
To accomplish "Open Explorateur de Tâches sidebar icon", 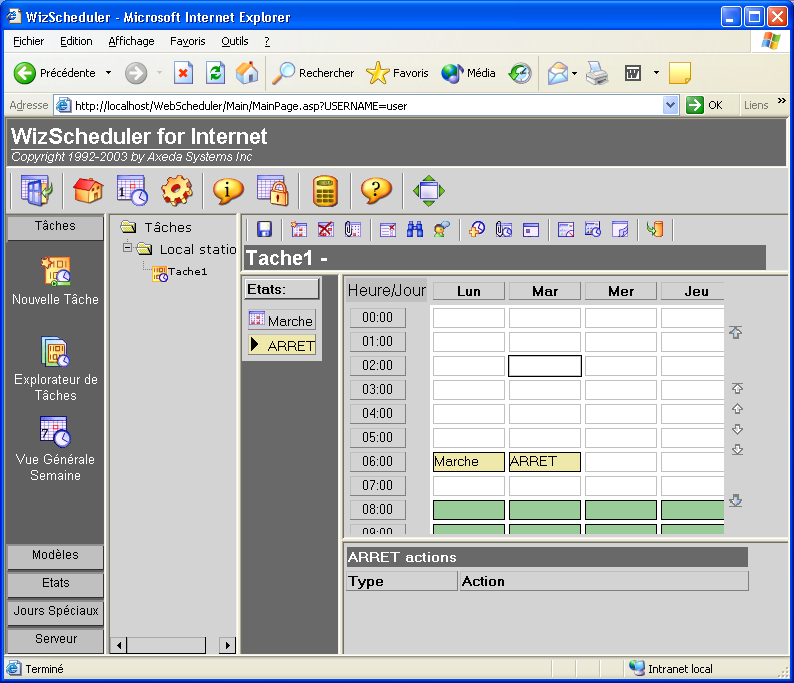I will [56, 351].
